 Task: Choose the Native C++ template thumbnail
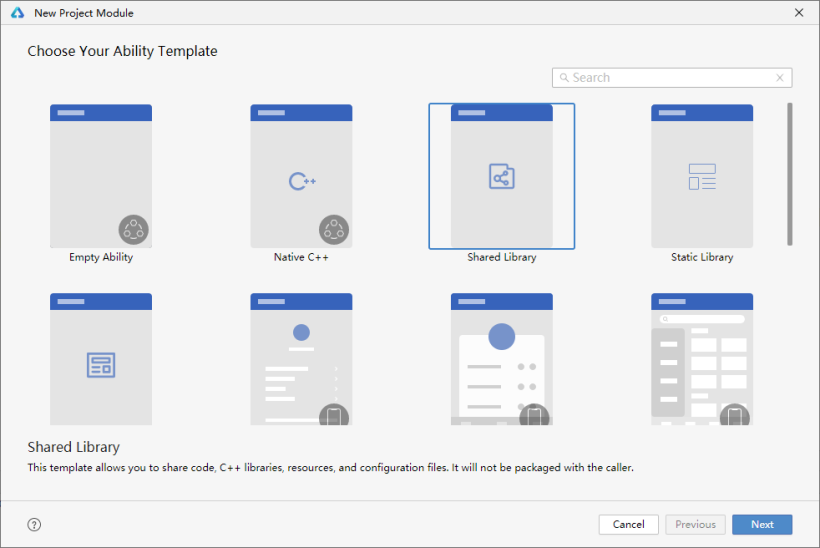click(301, 176)
